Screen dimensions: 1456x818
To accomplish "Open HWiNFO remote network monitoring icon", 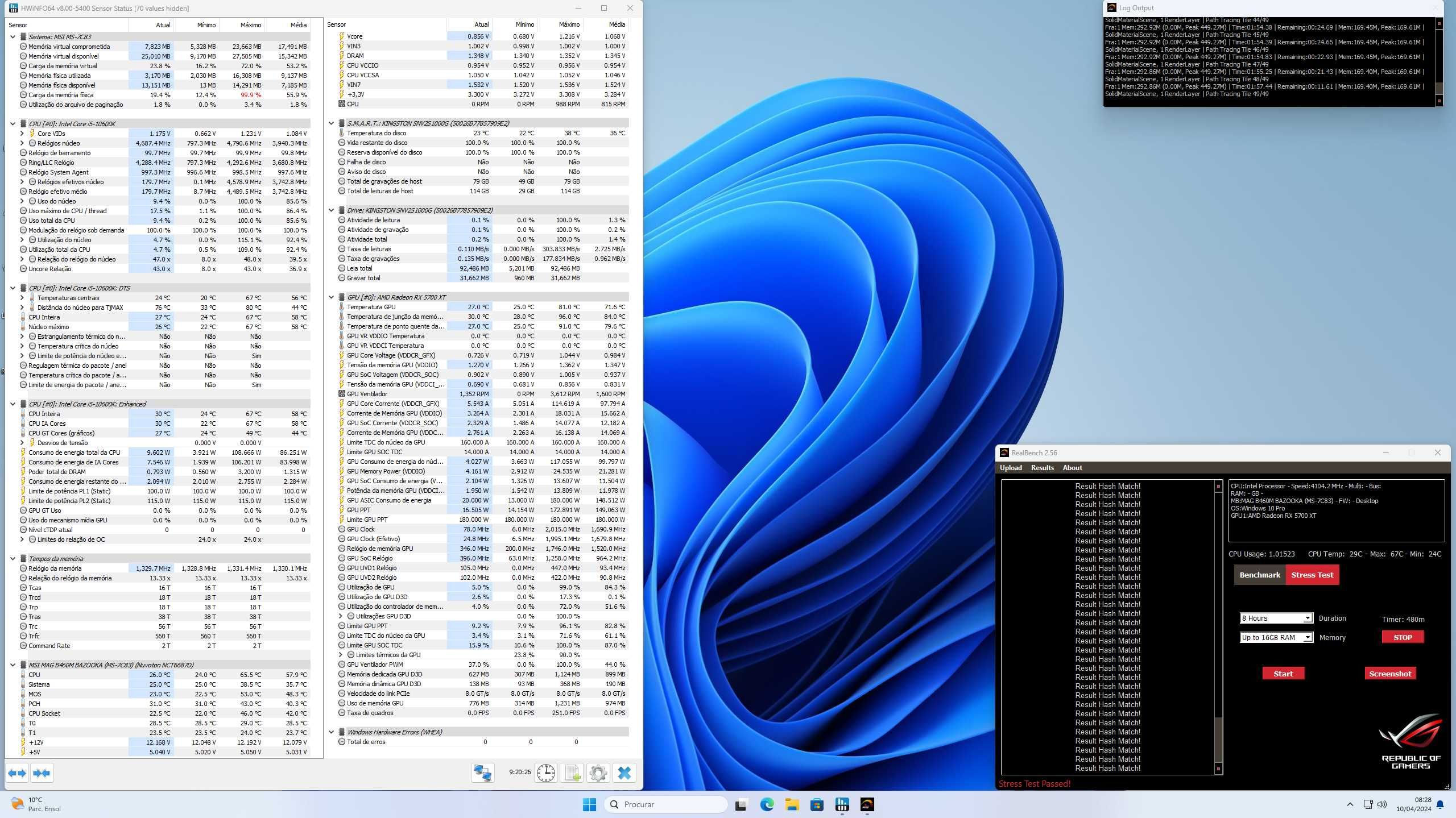I will click(x=483, y=773).
